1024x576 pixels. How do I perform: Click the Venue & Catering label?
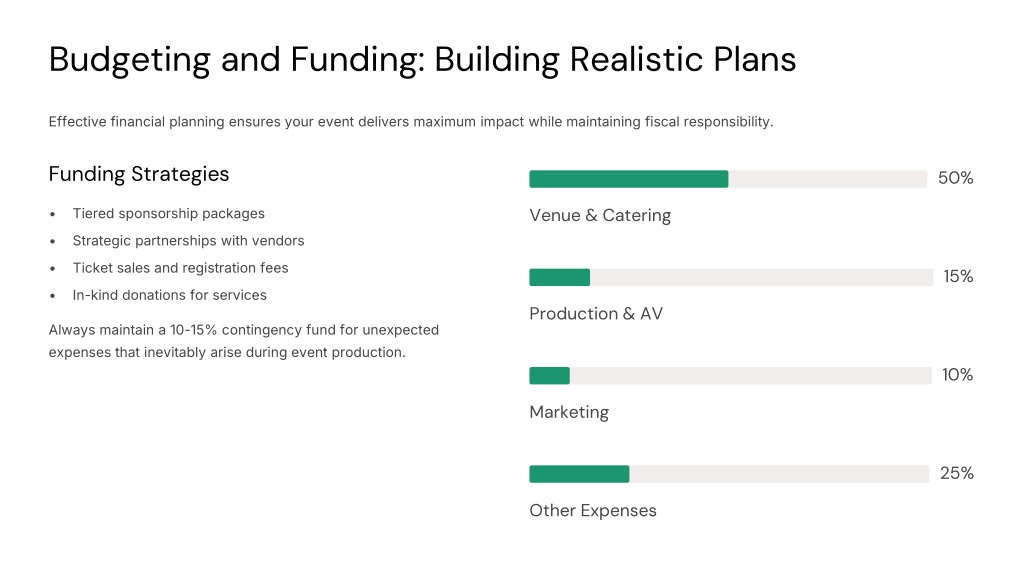[x=600, y=216]
